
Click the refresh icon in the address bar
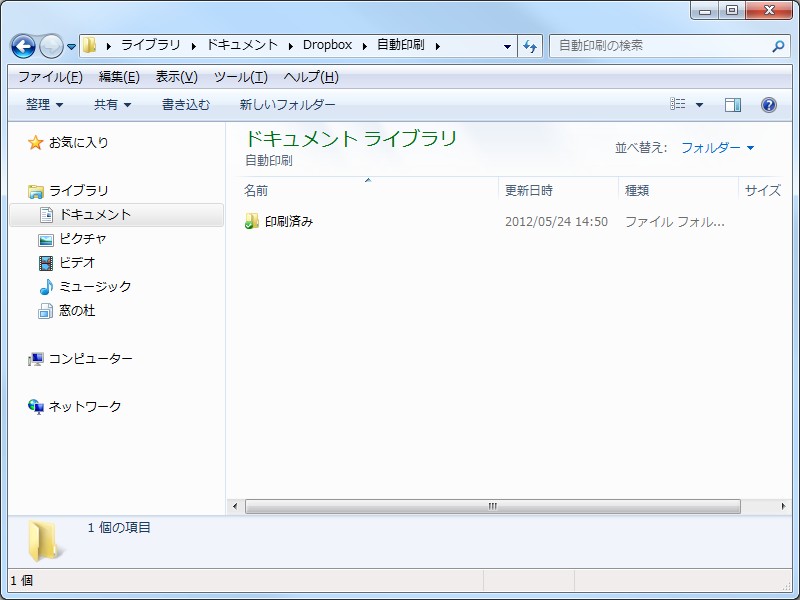[529, 45]
